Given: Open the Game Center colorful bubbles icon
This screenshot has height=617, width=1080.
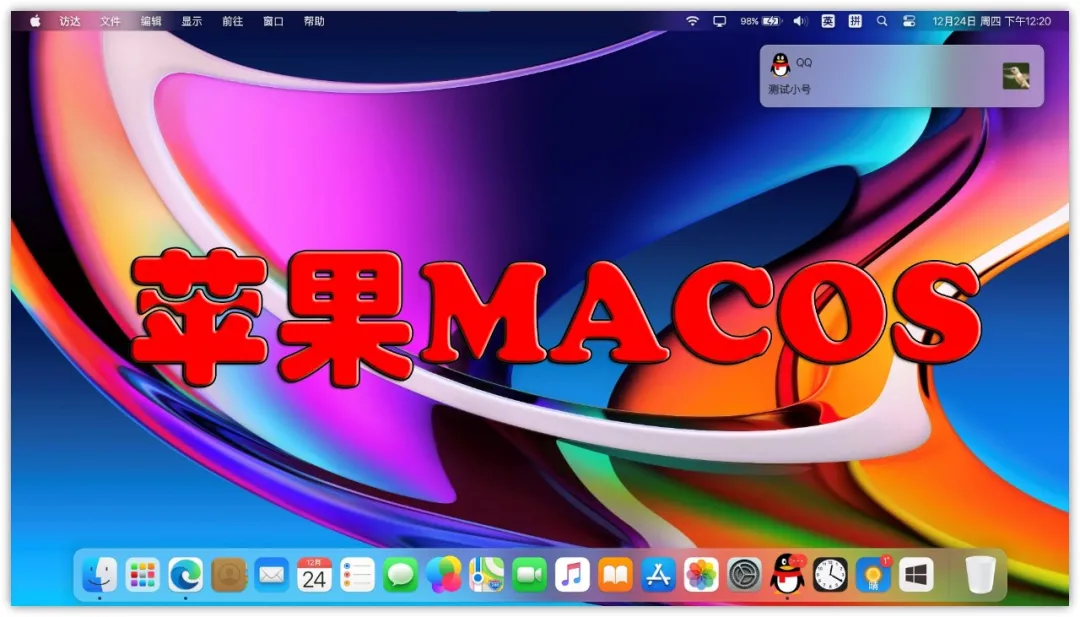Looking at the screenshot, I should (444, 574).
